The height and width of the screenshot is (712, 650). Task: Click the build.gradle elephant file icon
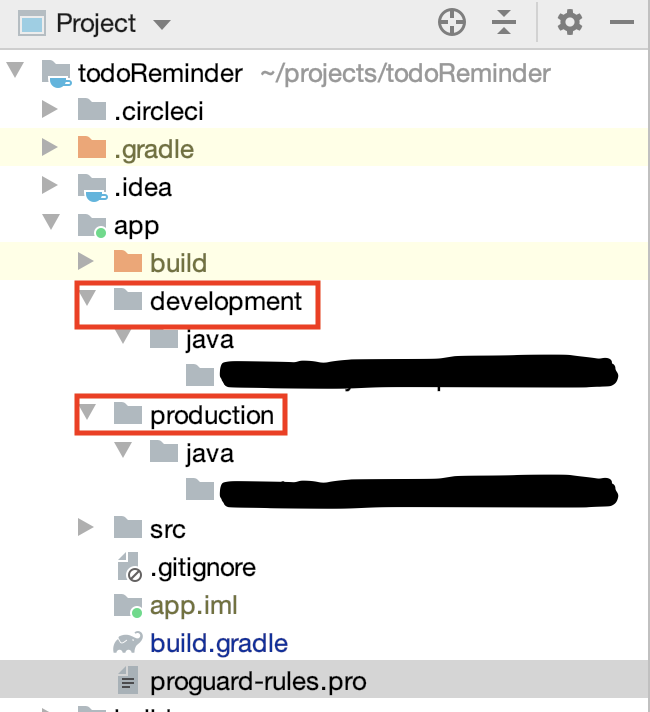click(127, 643)
